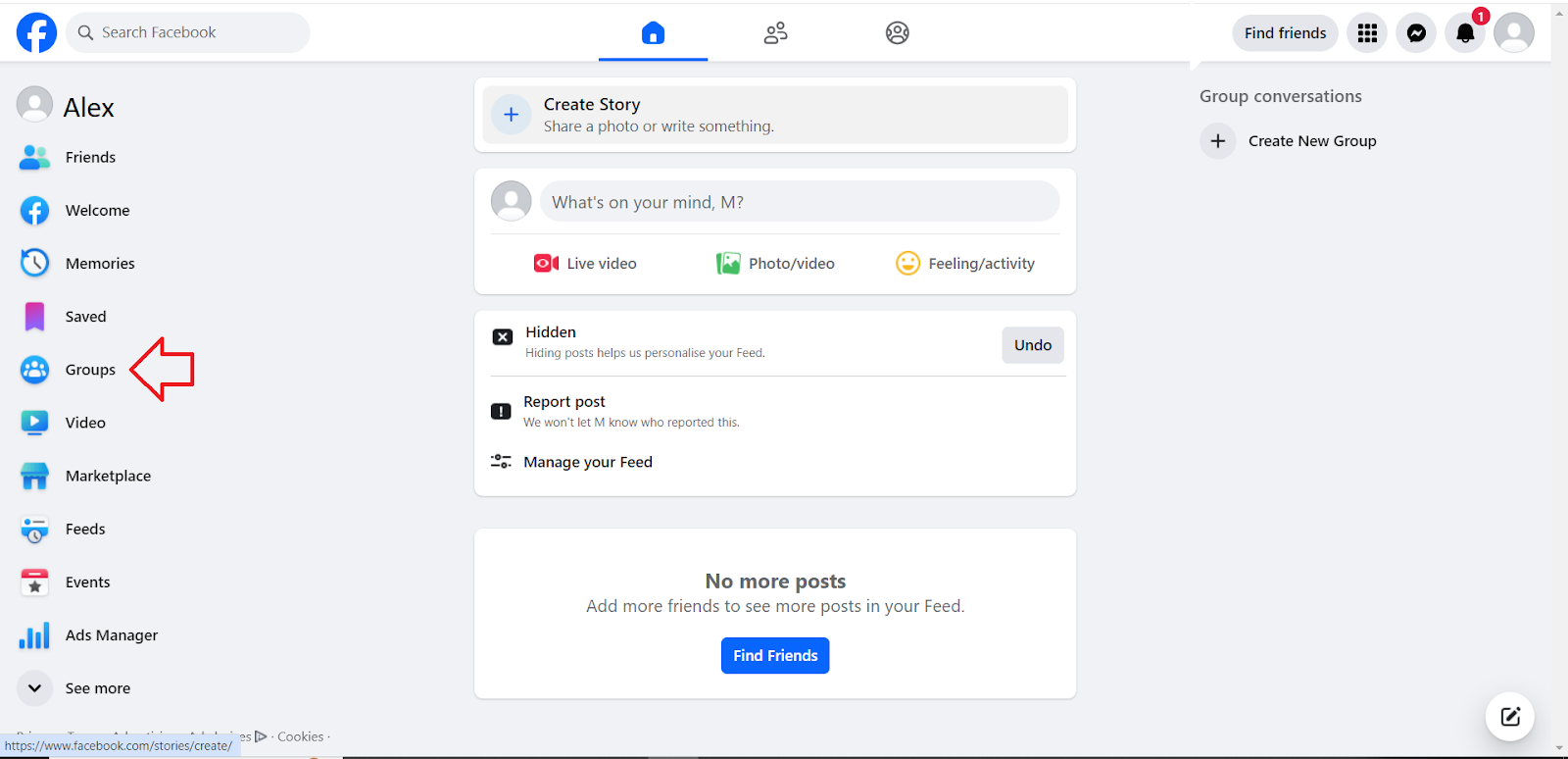Open the new message compose icon
Image resolution: width=1568 pixels, height=759 pixels.
point(1510,716)
